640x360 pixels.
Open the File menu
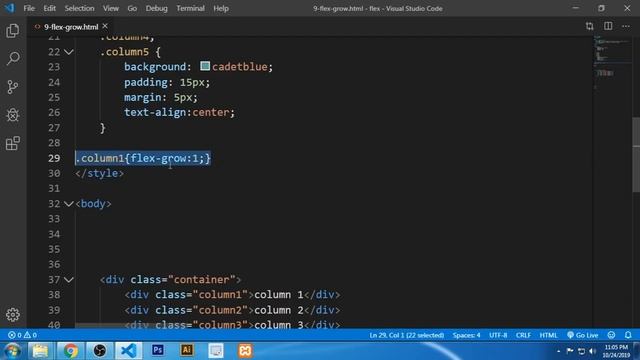click(x=29, y=8)
